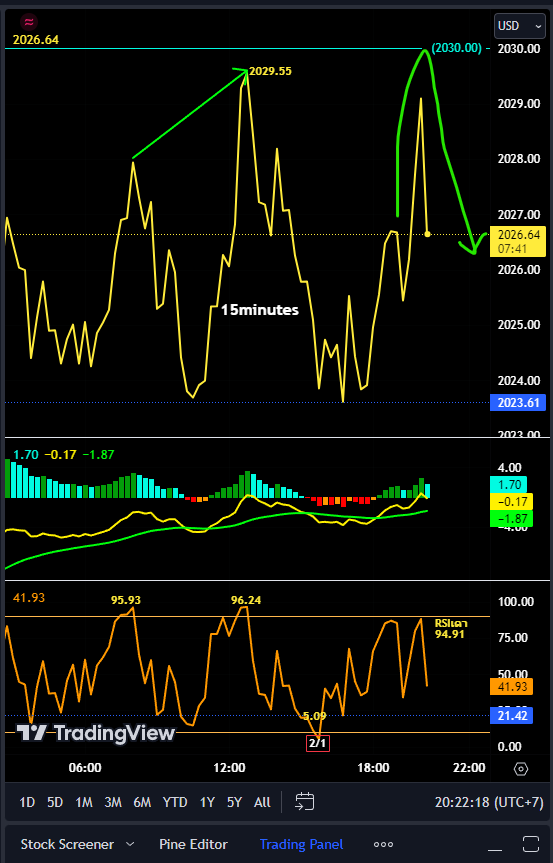Click the 96.24 RSI peak label
This screenshot has width=553, height=863.
click(246, 600)
